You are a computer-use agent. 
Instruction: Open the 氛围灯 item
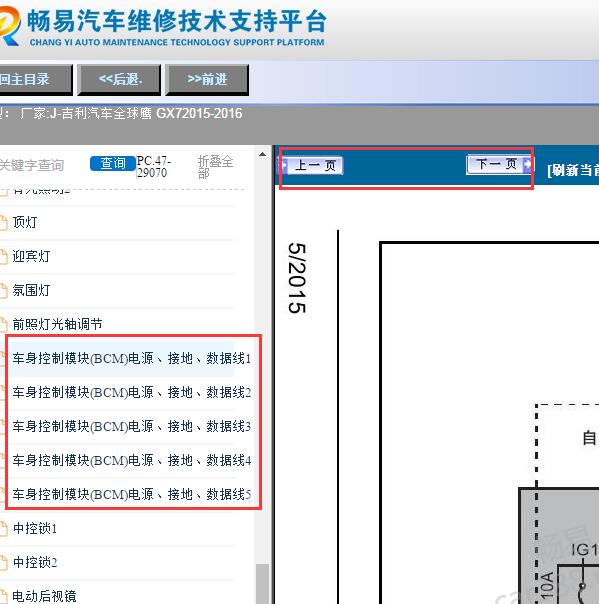pos(31,290)
